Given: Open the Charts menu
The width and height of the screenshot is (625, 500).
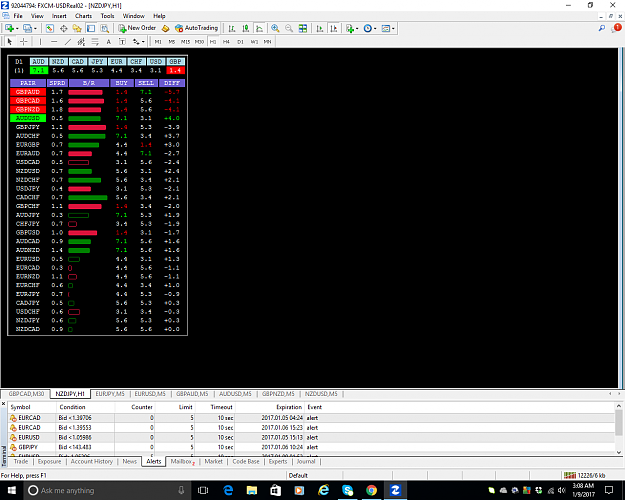Looking at the screenshot, I should 83,16.
